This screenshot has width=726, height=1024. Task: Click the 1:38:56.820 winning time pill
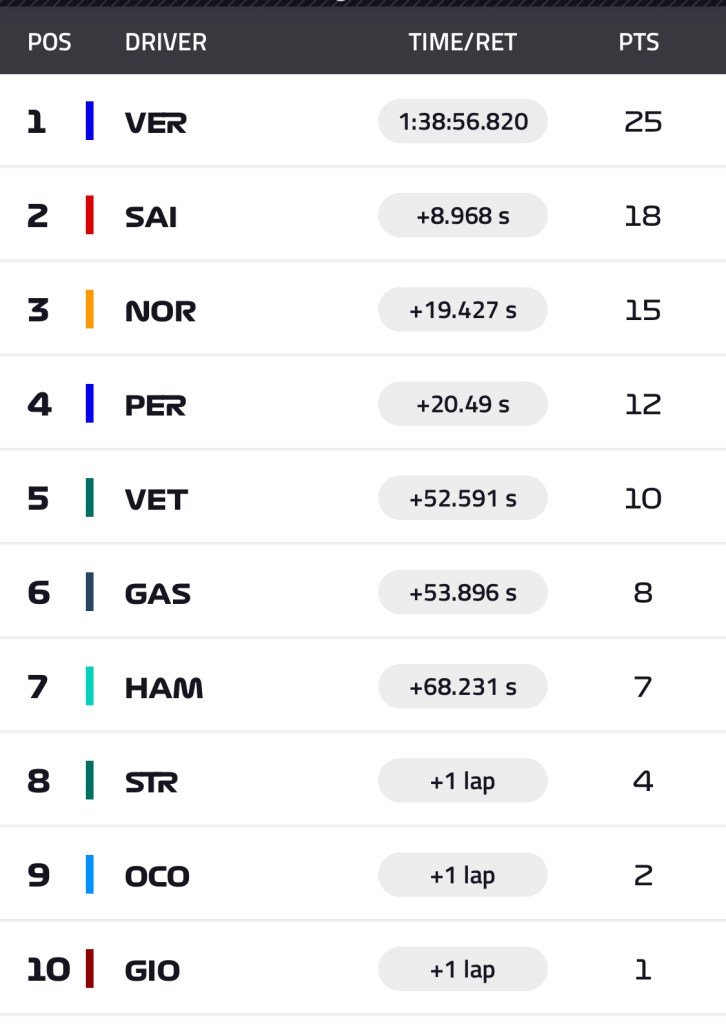463,121
